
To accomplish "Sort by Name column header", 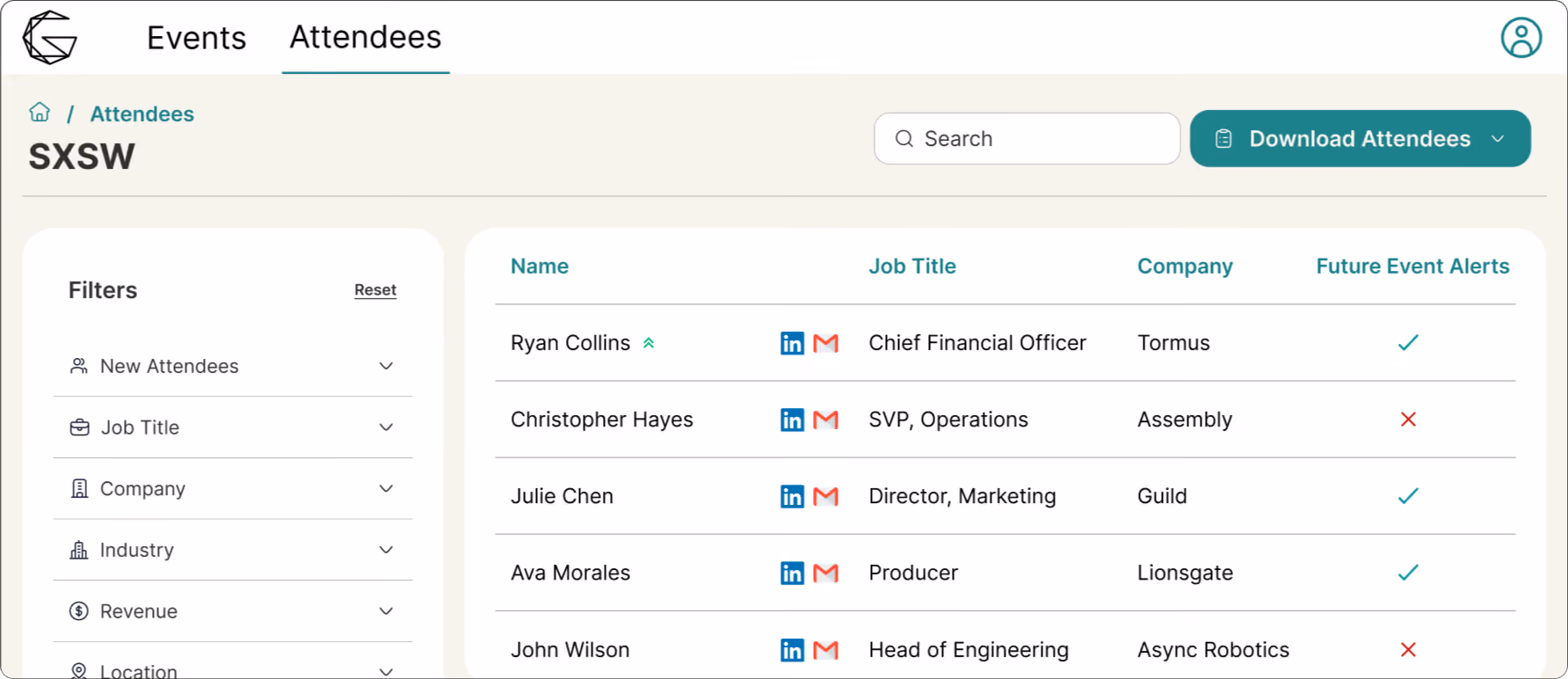I will tap(540, 266).
